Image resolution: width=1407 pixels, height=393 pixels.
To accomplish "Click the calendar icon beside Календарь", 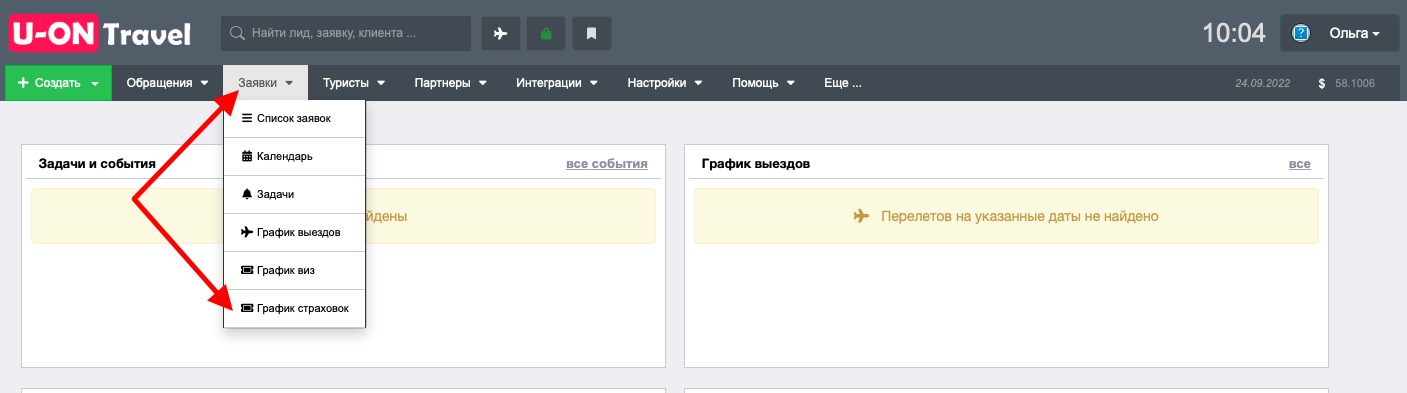I will click(247, 156).
